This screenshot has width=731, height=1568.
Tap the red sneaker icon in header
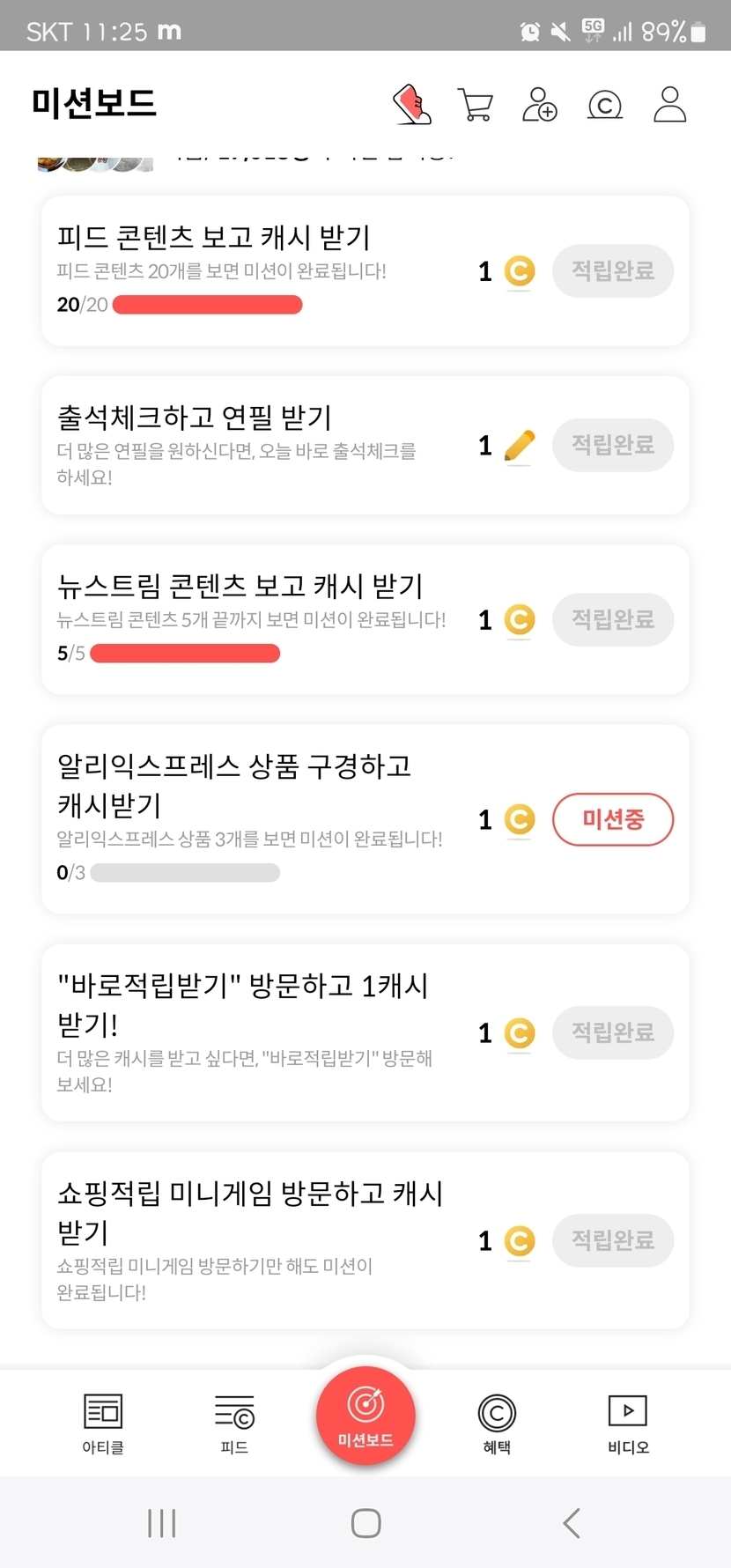click(x=411, y=104)
